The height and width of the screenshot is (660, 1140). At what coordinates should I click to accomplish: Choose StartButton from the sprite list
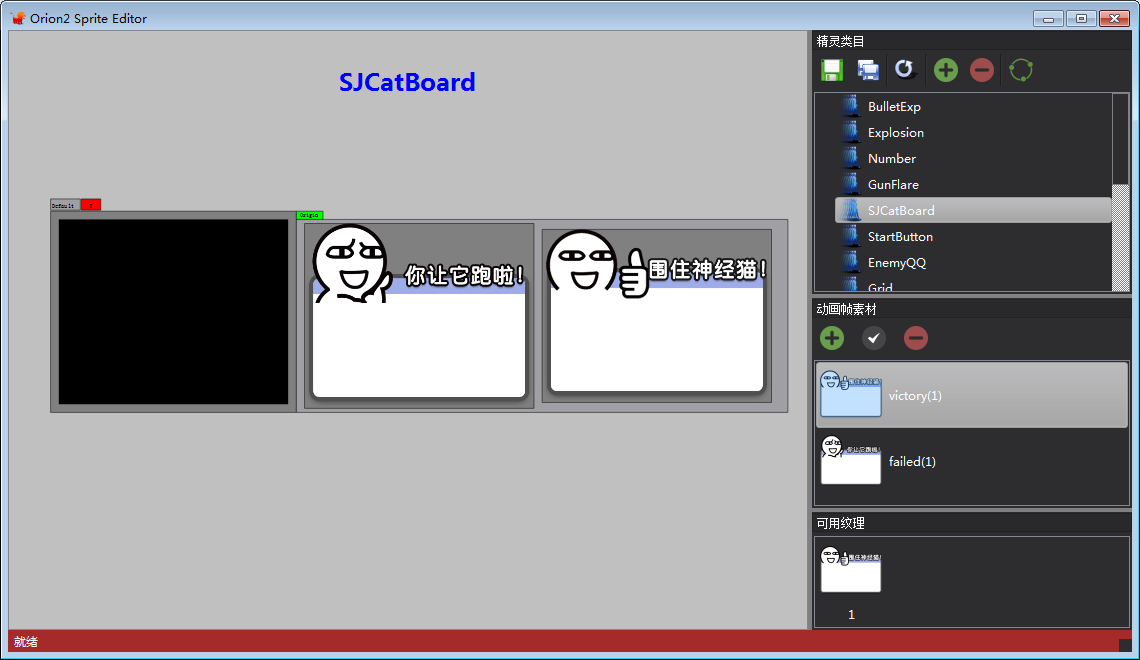pyautogui.click(x=900, y=237)
